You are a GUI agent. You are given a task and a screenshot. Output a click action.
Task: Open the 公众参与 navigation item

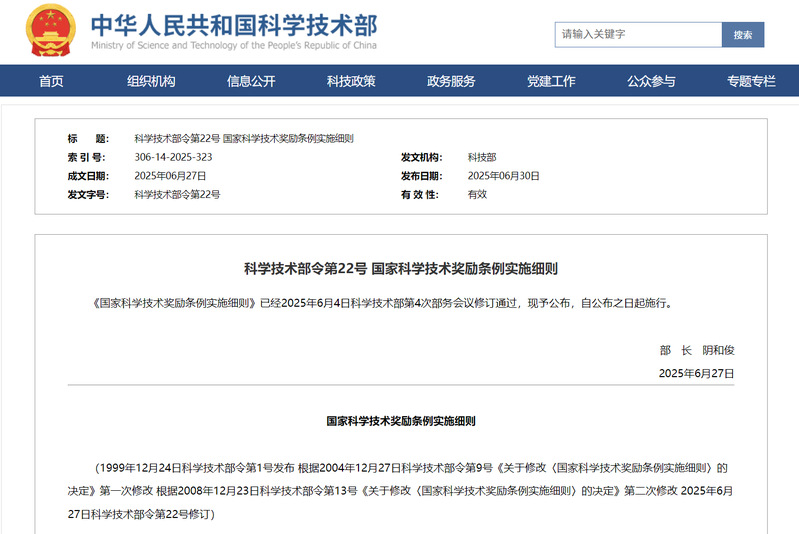[651, 81]
